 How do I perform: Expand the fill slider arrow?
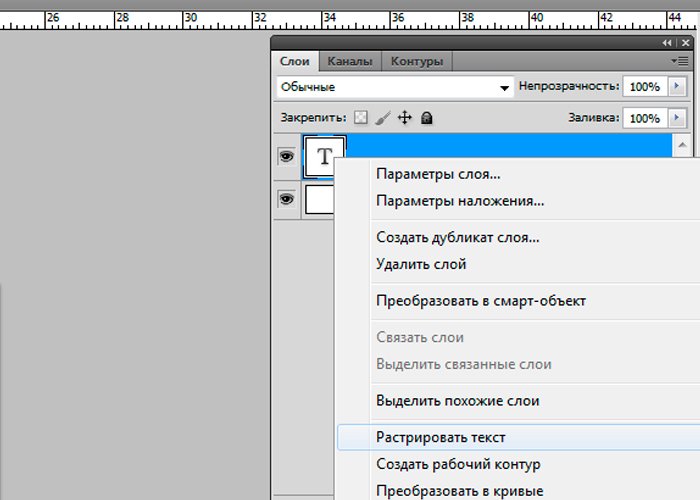pos(679,118)
